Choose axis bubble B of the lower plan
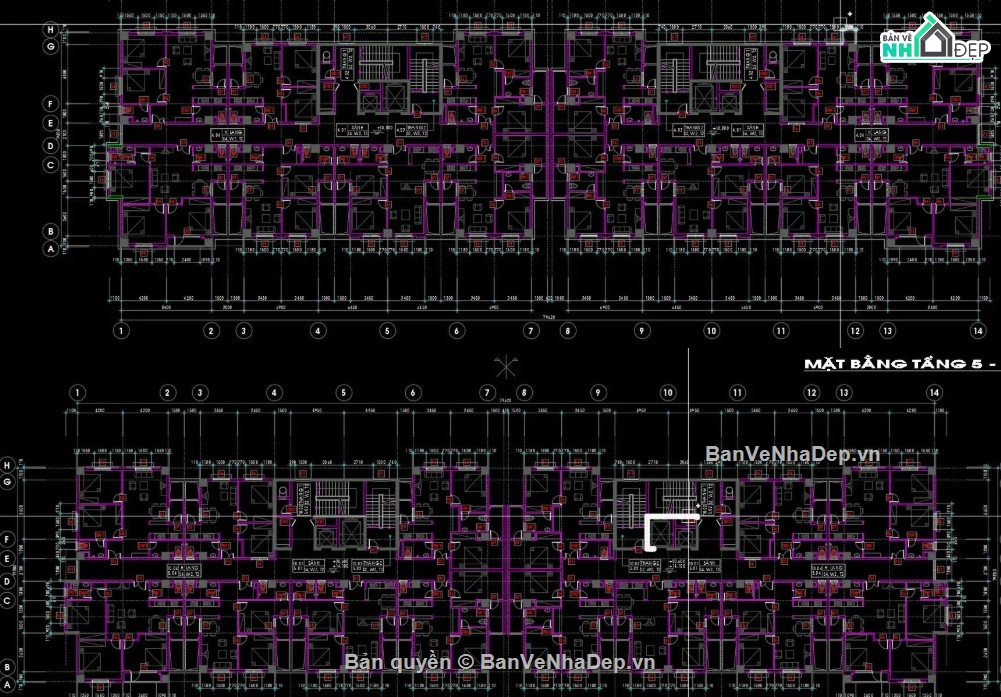The width and height of the screenshot is (1001, 697). (x=8, y=667)
